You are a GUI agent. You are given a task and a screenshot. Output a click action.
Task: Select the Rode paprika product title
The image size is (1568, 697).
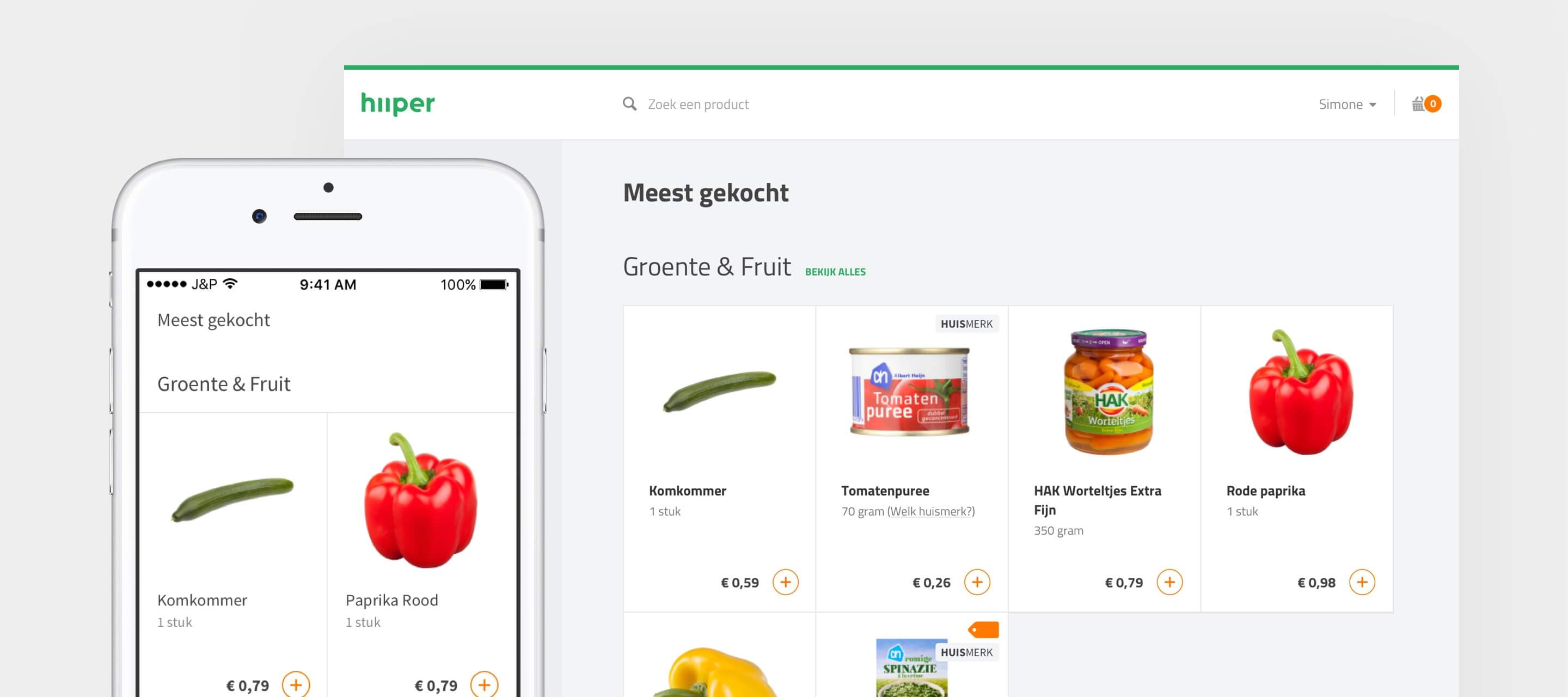pyautogui.click(x=1265, y=491)
